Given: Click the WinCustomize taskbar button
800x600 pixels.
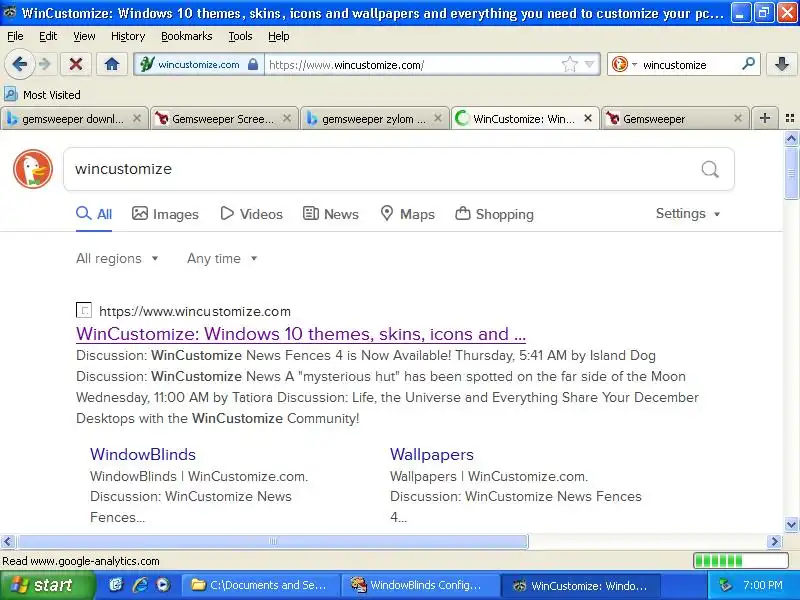Looking at the screenshot, I should pos(580,585).
